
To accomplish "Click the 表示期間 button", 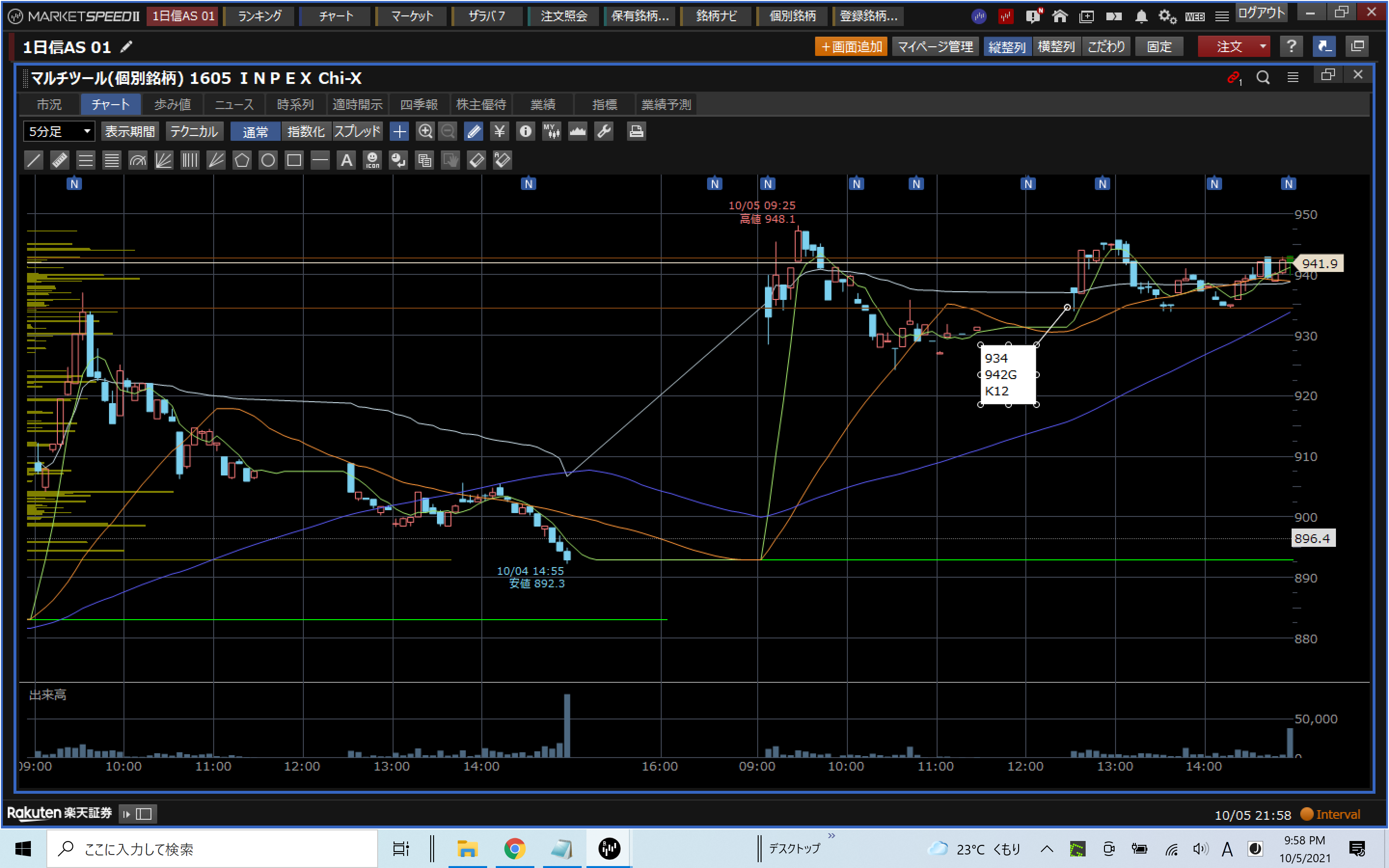I will (130, 132).
